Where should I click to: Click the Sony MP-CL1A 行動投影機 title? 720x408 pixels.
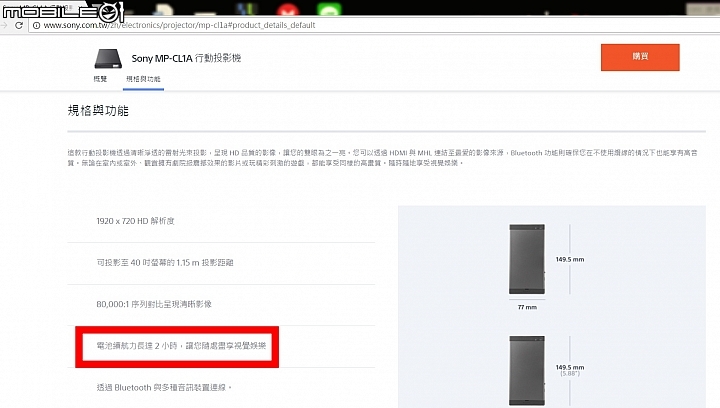[186, 58]
